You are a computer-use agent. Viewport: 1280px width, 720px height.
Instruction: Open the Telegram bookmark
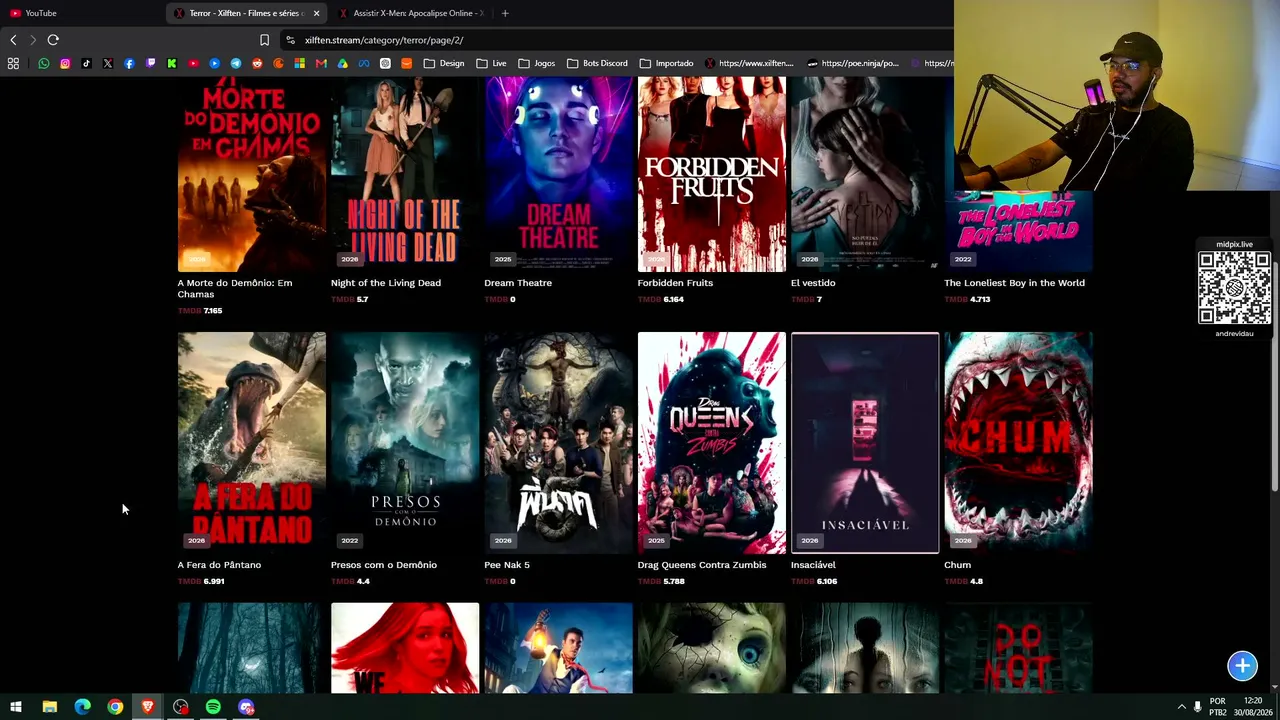[x=236, y=63]
